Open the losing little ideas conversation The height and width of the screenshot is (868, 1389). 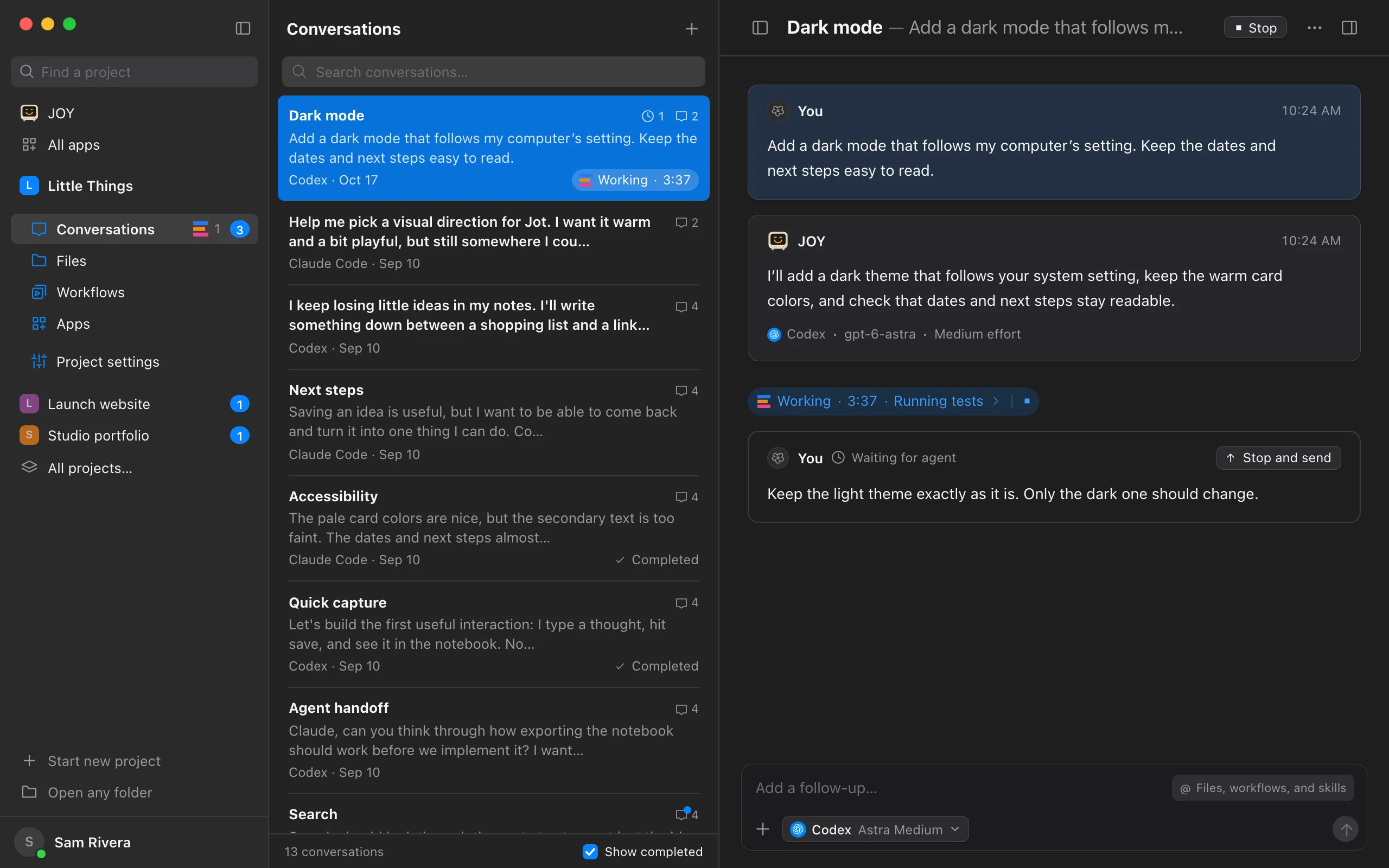pyautogui.click(x=494, y=327)
